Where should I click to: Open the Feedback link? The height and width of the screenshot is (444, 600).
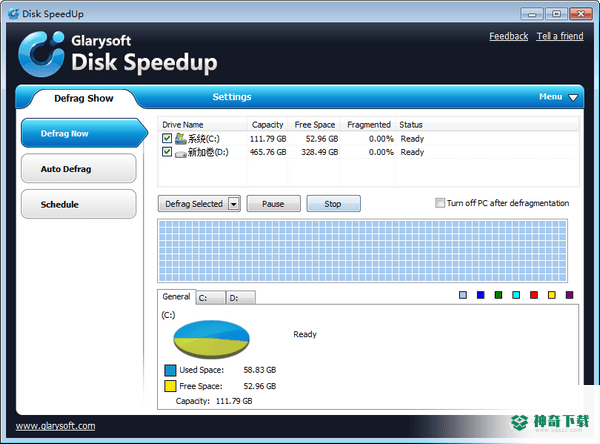[509, 36]
